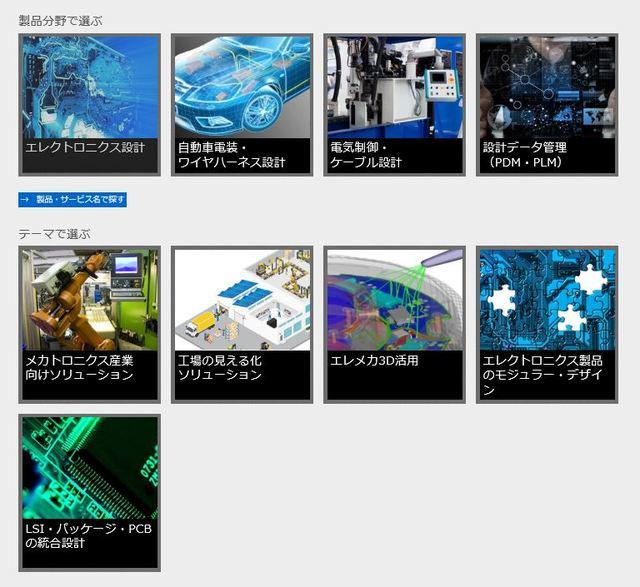Select the 電気制御・ケーブル設計 machine image
The image size is (640, 587).
pyautogui.click(x=395, y=87)
